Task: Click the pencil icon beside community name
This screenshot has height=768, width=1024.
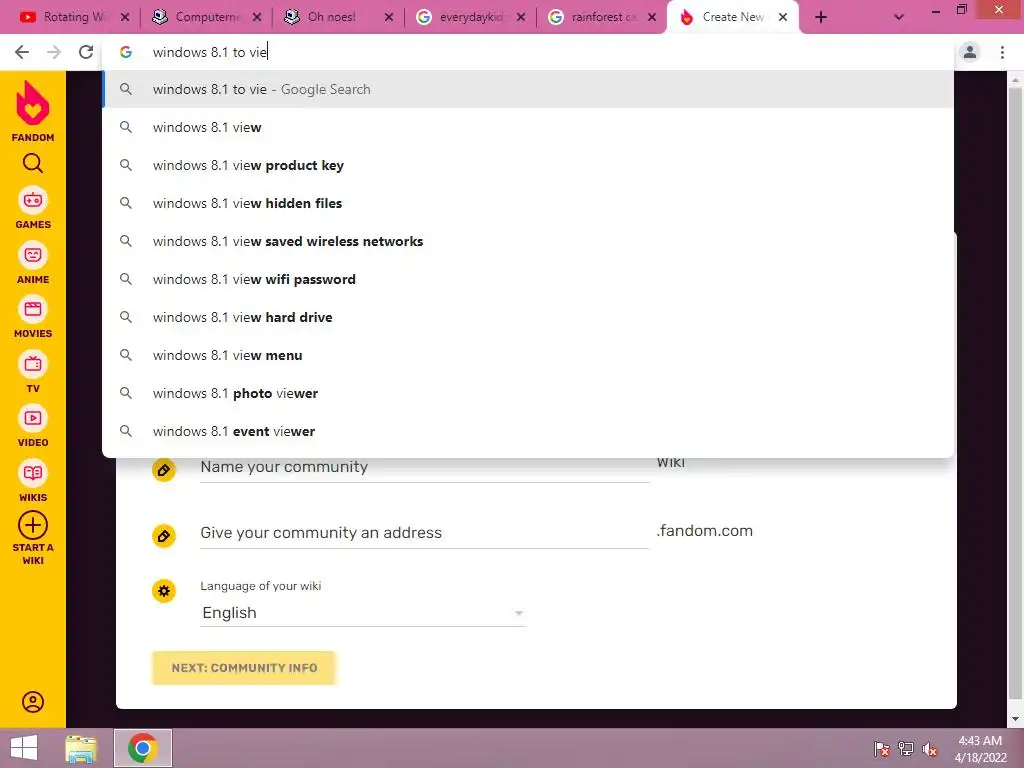Action: coord(163,470)
